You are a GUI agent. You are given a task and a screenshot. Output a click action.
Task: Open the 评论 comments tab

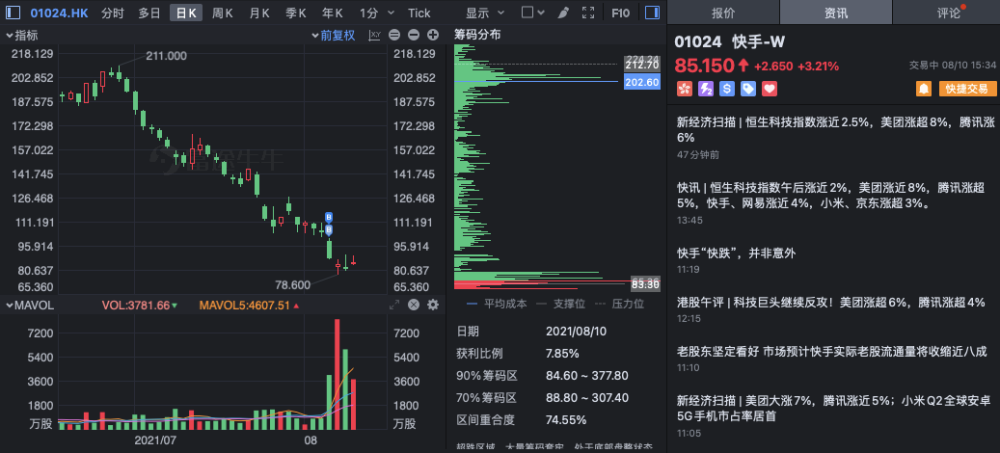(948, 13)
